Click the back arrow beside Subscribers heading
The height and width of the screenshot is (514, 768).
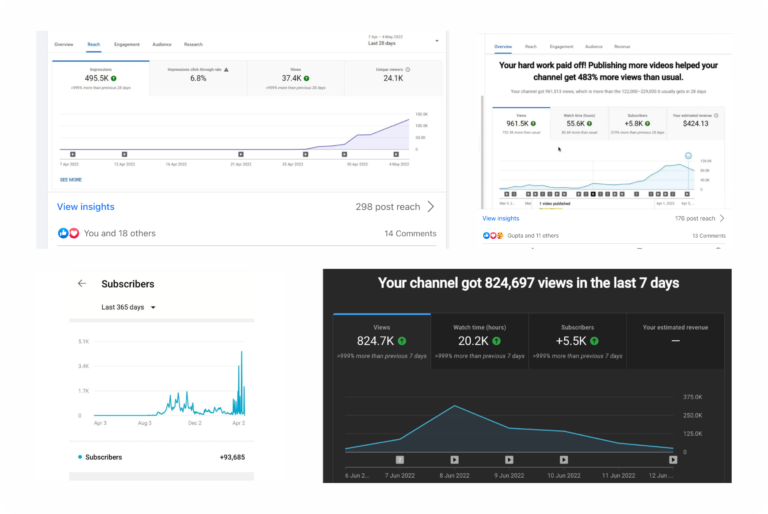tap(82, 283)
